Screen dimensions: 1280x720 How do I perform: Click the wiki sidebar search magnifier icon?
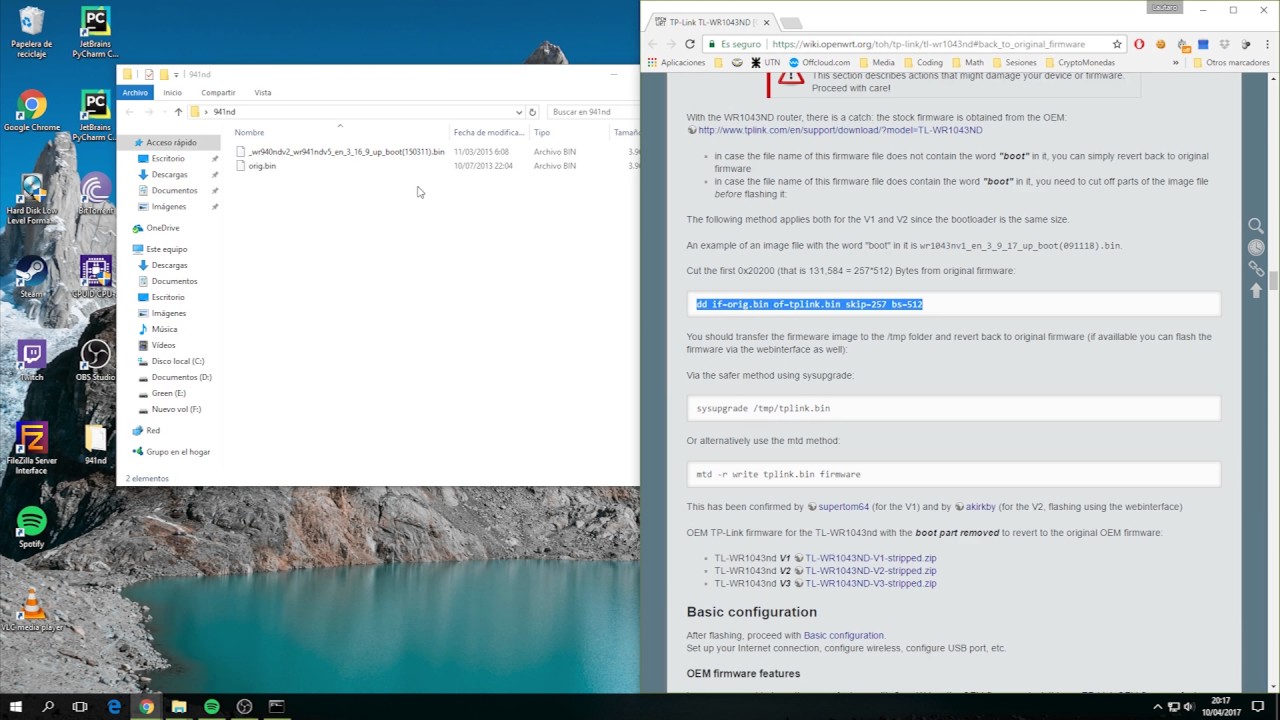tap(1256, 226)
